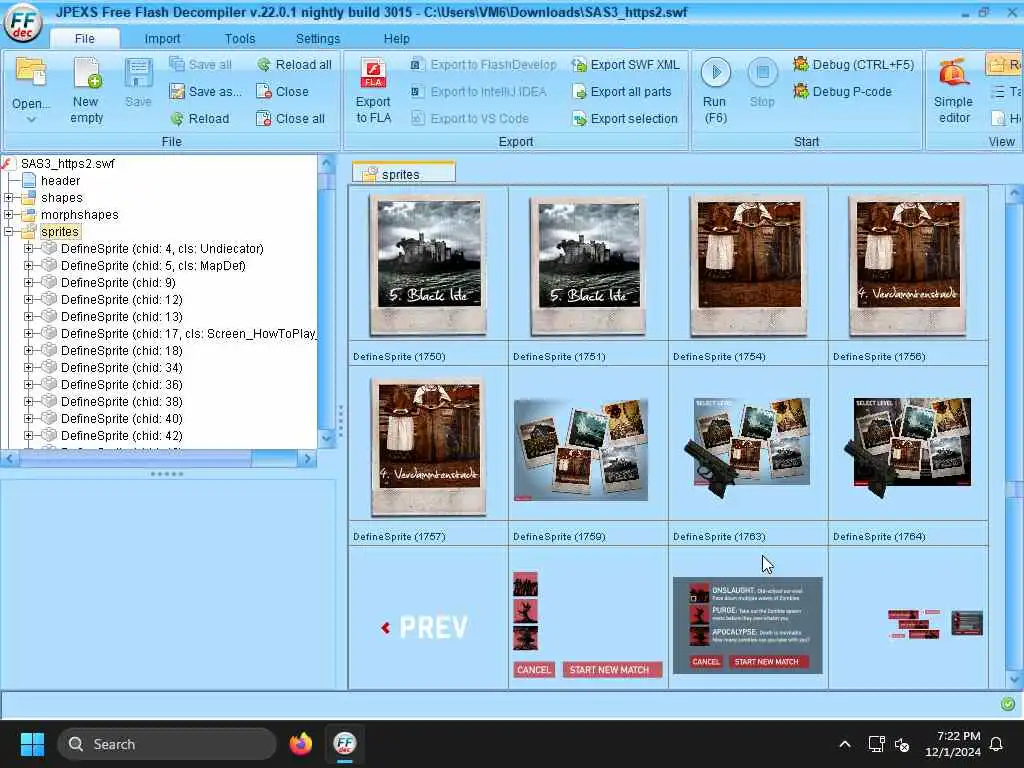1024x768 pixels.
Task: Open the Open button dropdown arrow
Action: tap(31, 120)
